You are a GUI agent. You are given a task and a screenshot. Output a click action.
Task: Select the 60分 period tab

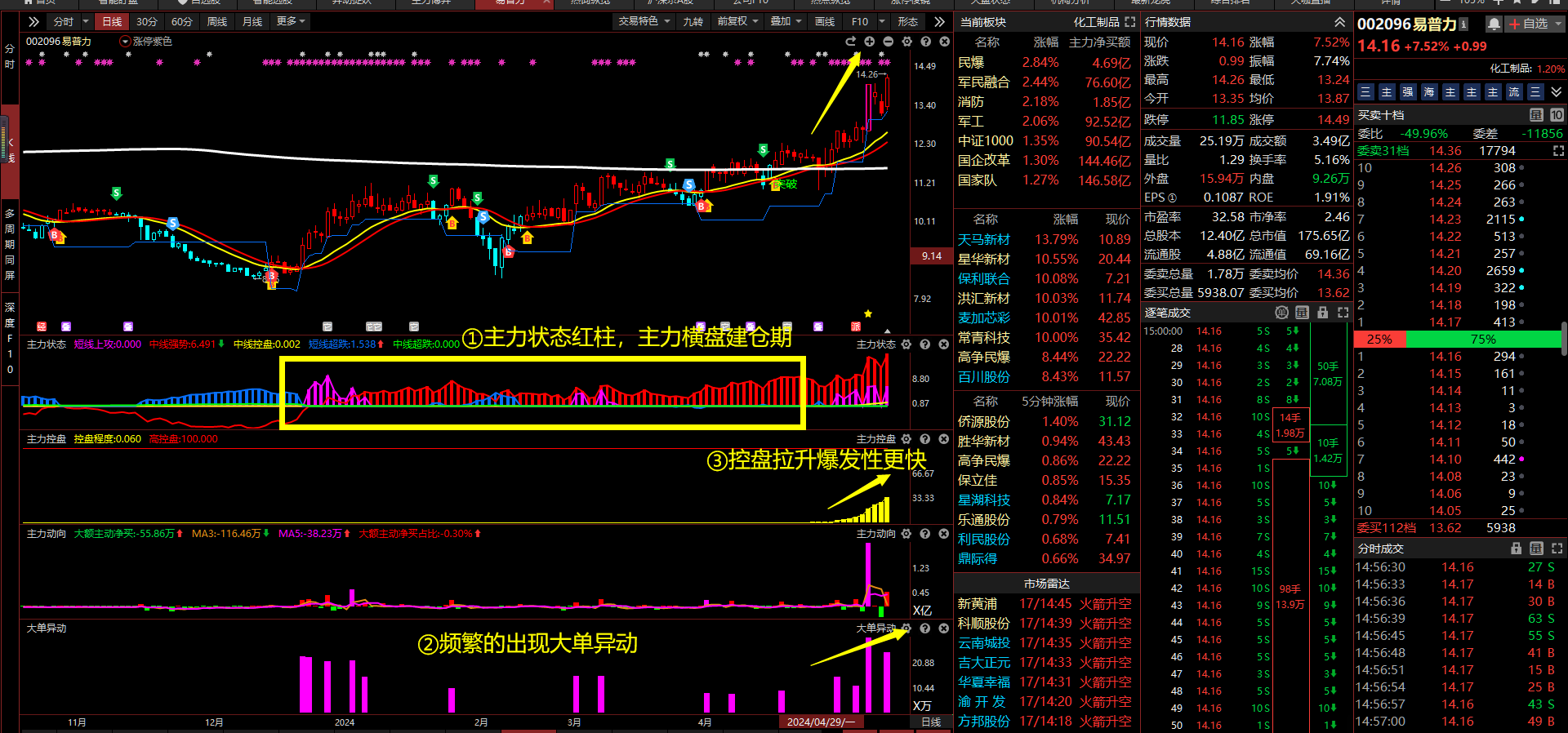pyautogui.click(x=182, y=21)
